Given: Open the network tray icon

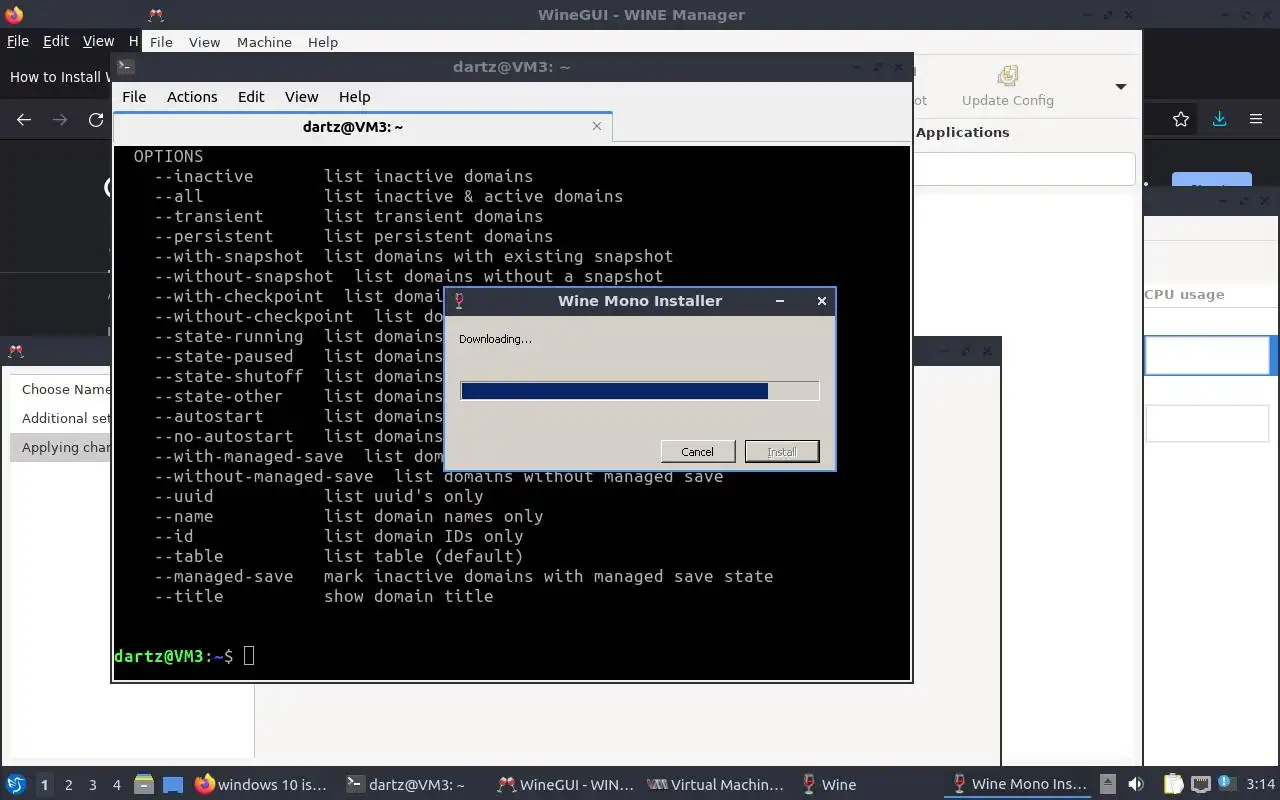Looking at the screenshot, I should coord(1201,785).
